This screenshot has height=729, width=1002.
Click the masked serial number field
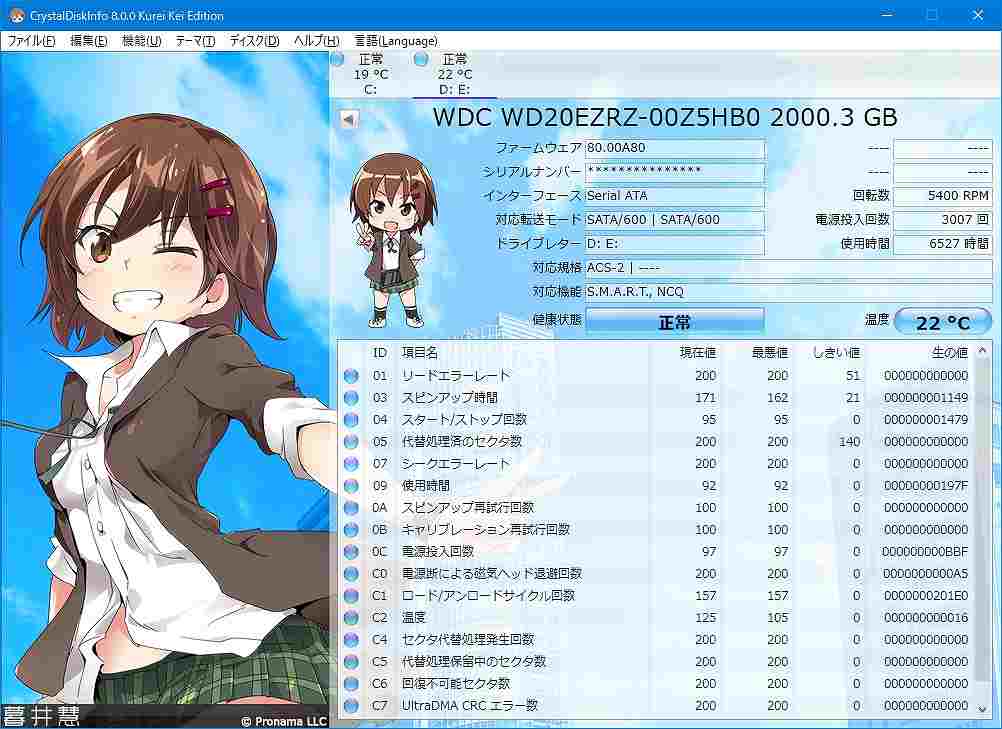coord(675,172)
